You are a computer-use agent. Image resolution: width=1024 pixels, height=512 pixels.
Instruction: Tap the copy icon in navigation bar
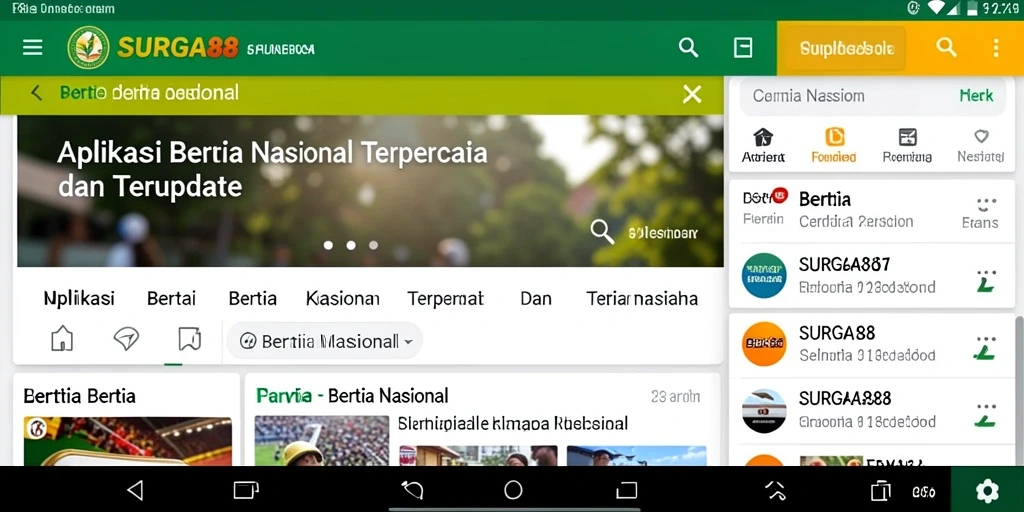[881, 490]
